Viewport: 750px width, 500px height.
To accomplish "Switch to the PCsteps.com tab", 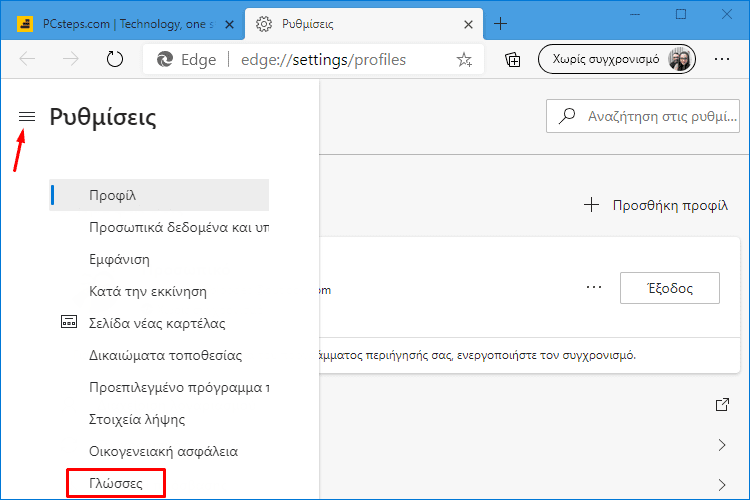I will 125,24.
